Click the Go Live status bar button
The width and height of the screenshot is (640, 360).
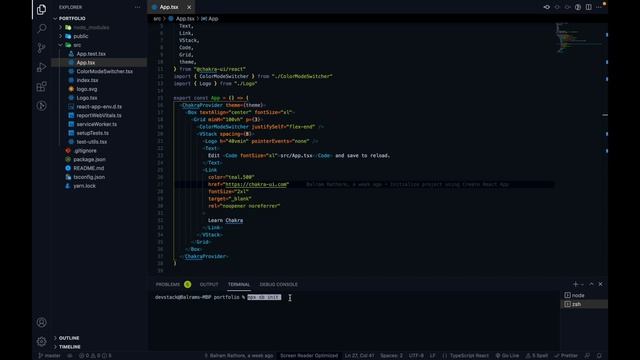(x=507, y=356)
